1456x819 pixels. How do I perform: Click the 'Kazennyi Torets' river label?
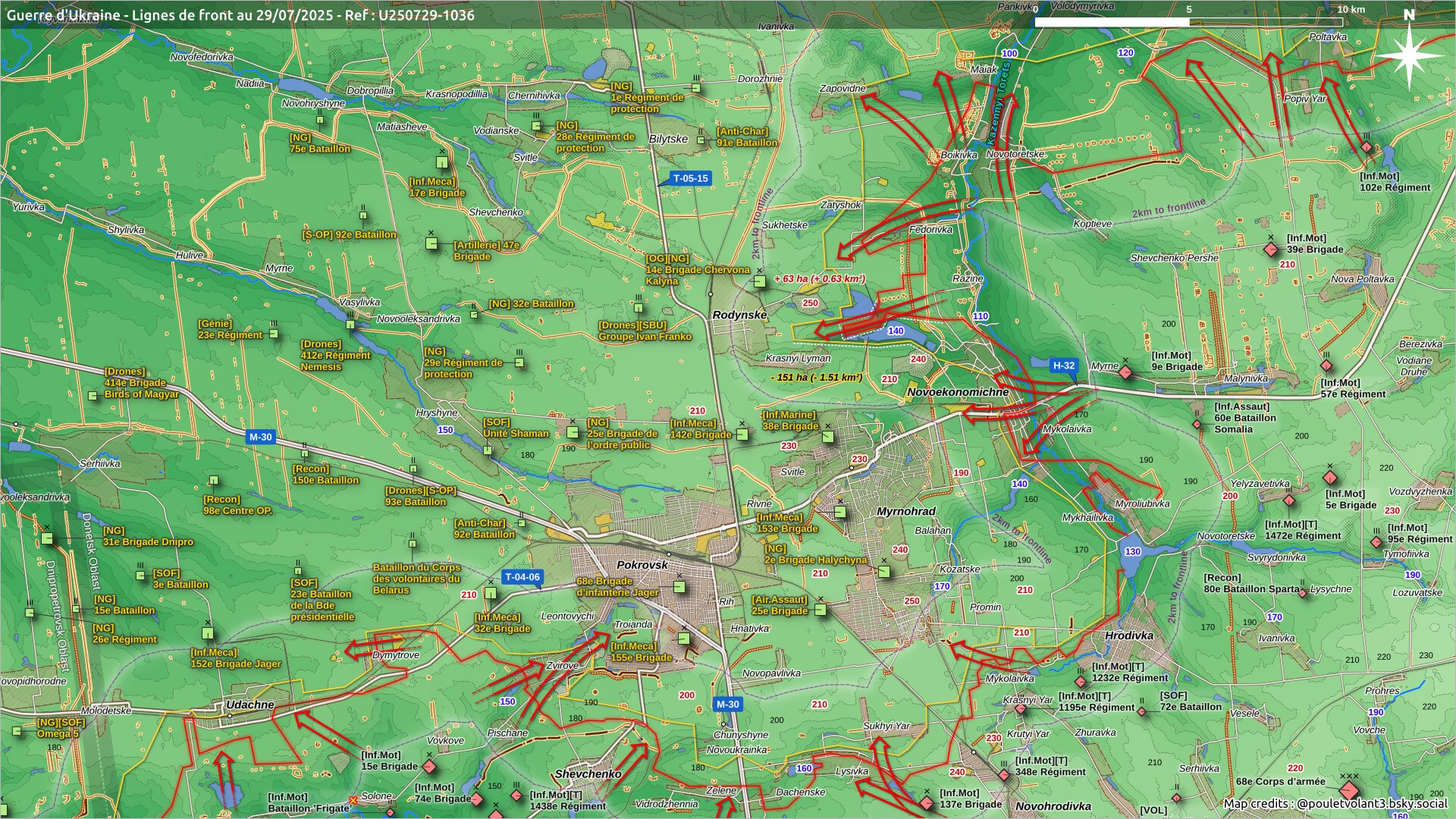click(x=1000, y=105)
